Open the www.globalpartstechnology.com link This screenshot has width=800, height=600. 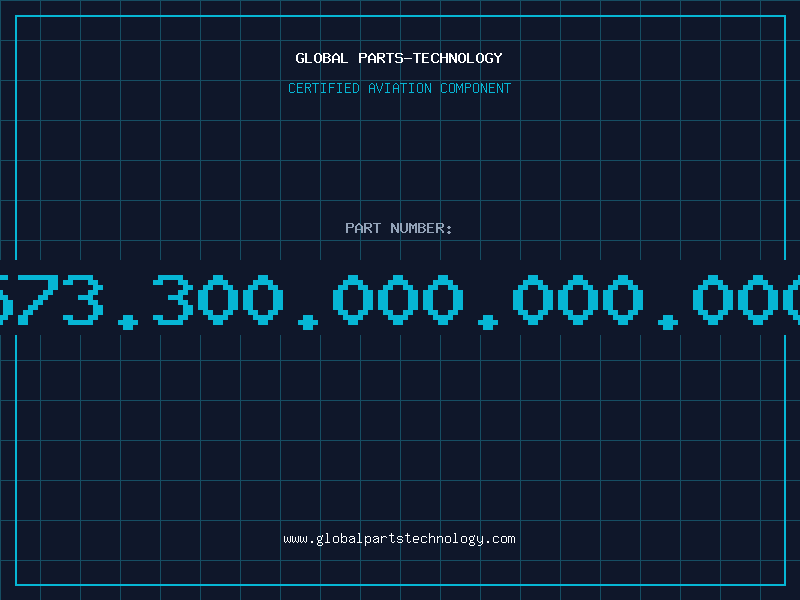pos(399,539)
